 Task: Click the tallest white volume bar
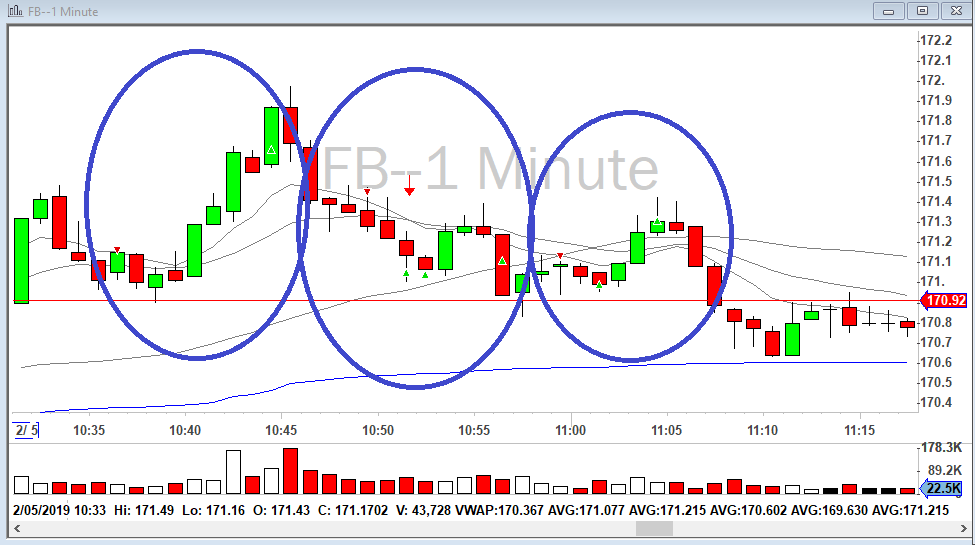[233, 472]
